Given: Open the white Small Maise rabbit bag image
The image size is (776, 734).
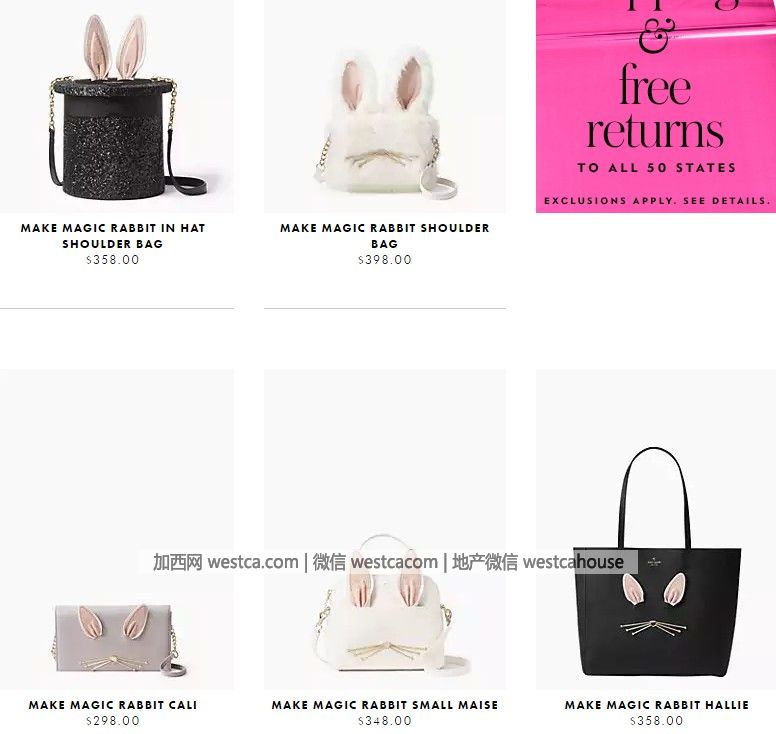Looking at the screenshot, I should [x=385, y=529].
